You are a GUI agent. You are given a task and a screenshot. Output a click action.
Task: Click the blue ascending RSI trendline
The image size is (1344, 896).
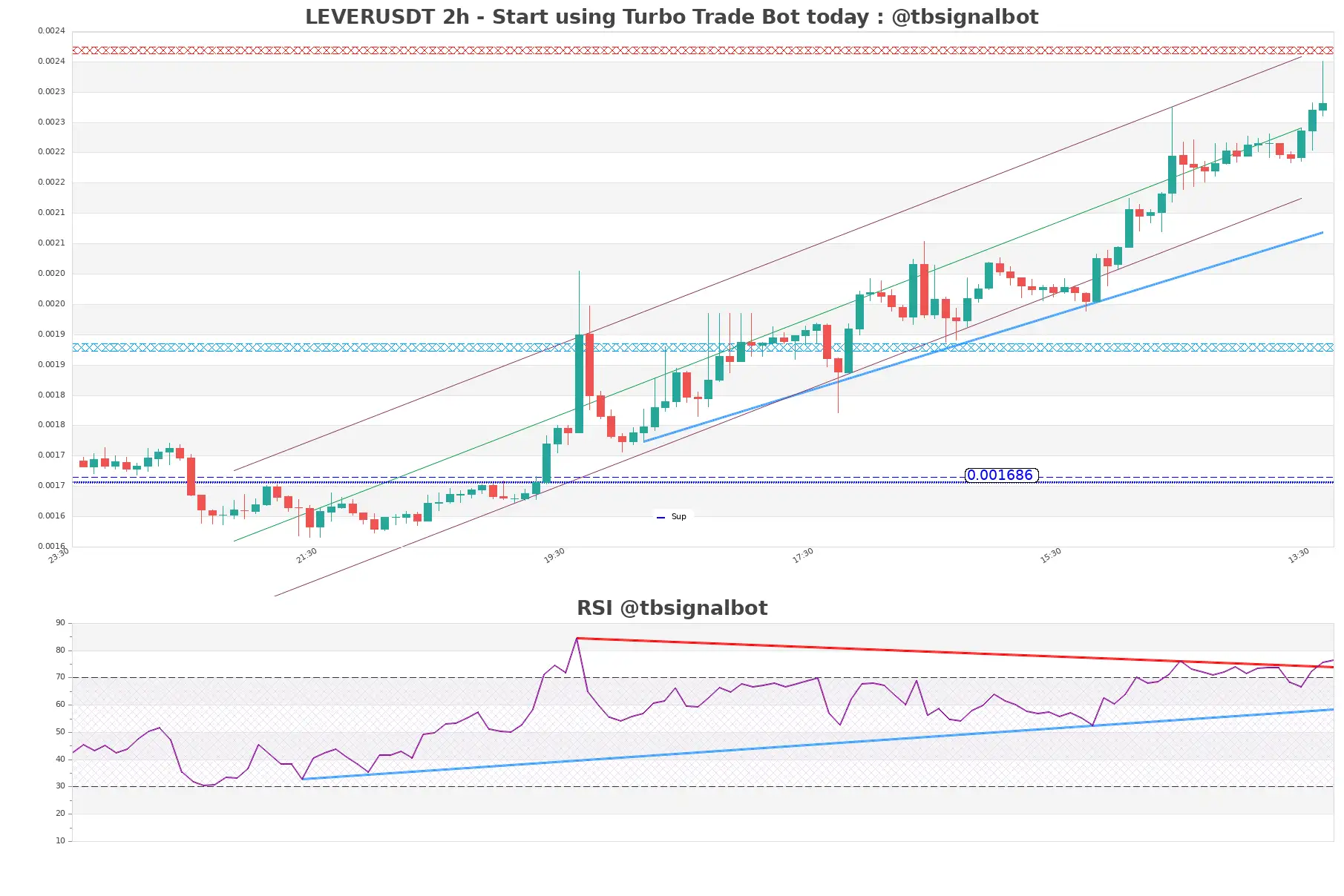tap(818, 744)
